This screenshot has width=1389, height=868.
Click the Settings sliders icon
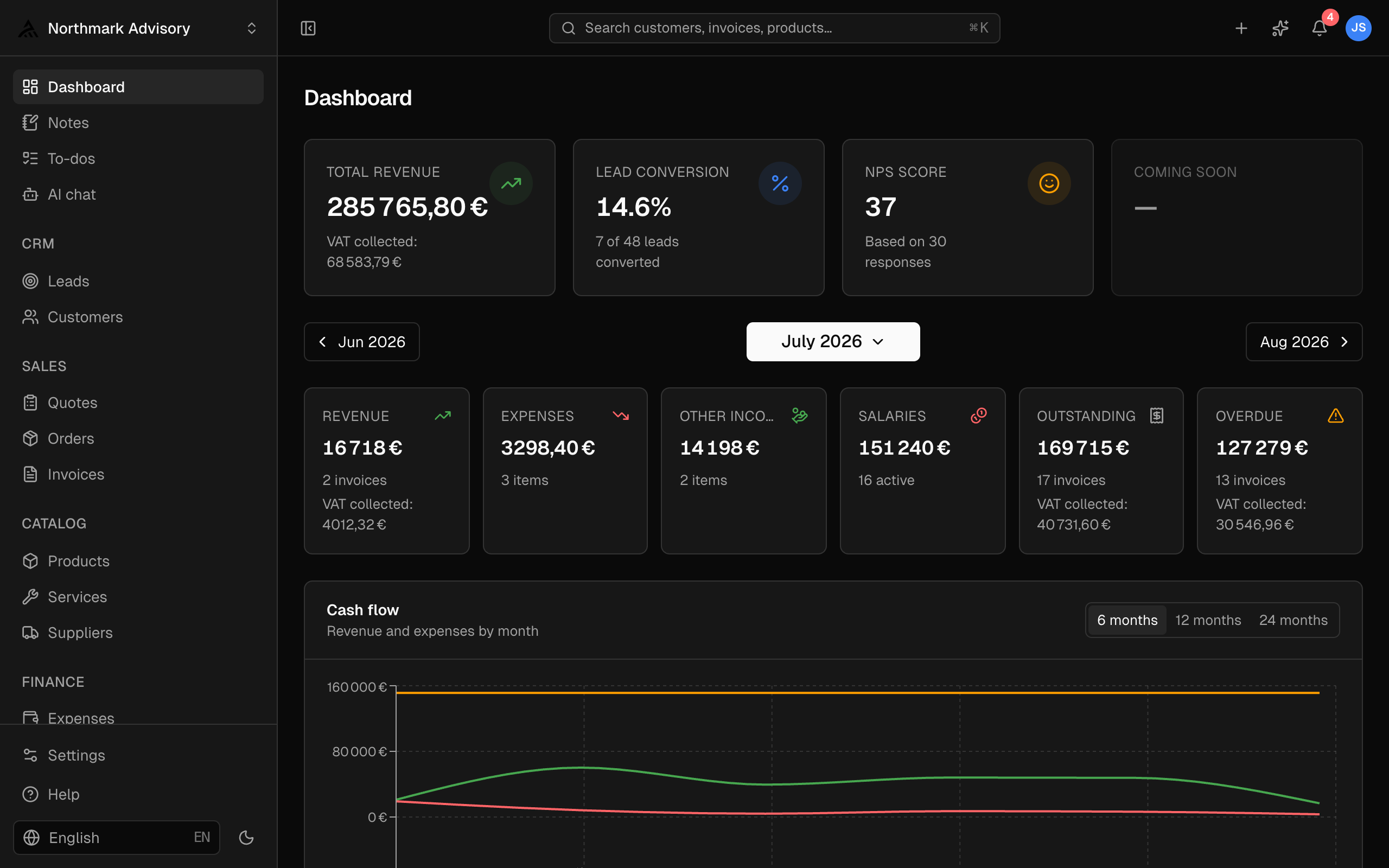[x=30, y=756]
